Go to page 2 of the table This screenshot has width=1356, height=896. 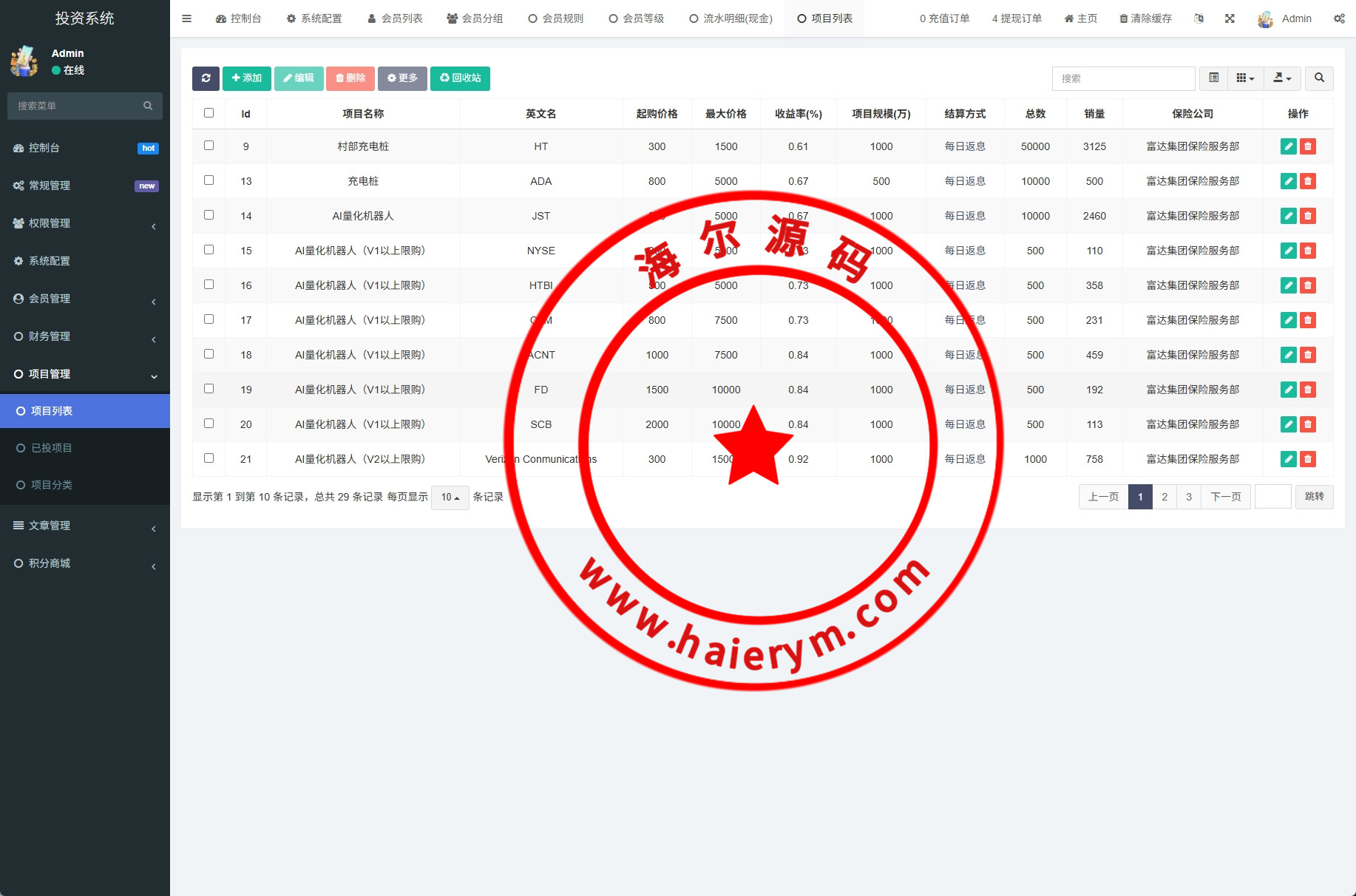1165,497
